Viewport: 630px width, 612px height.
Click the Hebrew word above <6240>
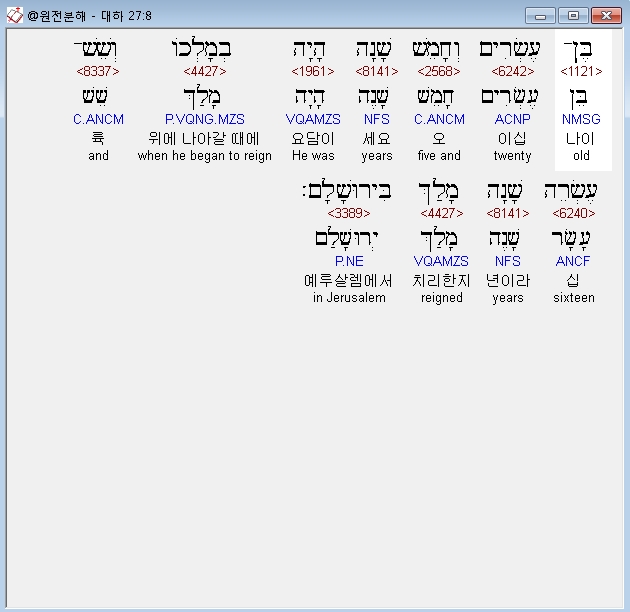[571, 190]
